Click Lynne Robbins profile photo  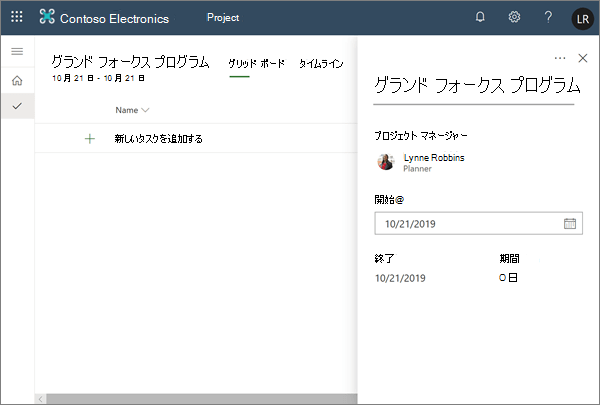point(386,162)
